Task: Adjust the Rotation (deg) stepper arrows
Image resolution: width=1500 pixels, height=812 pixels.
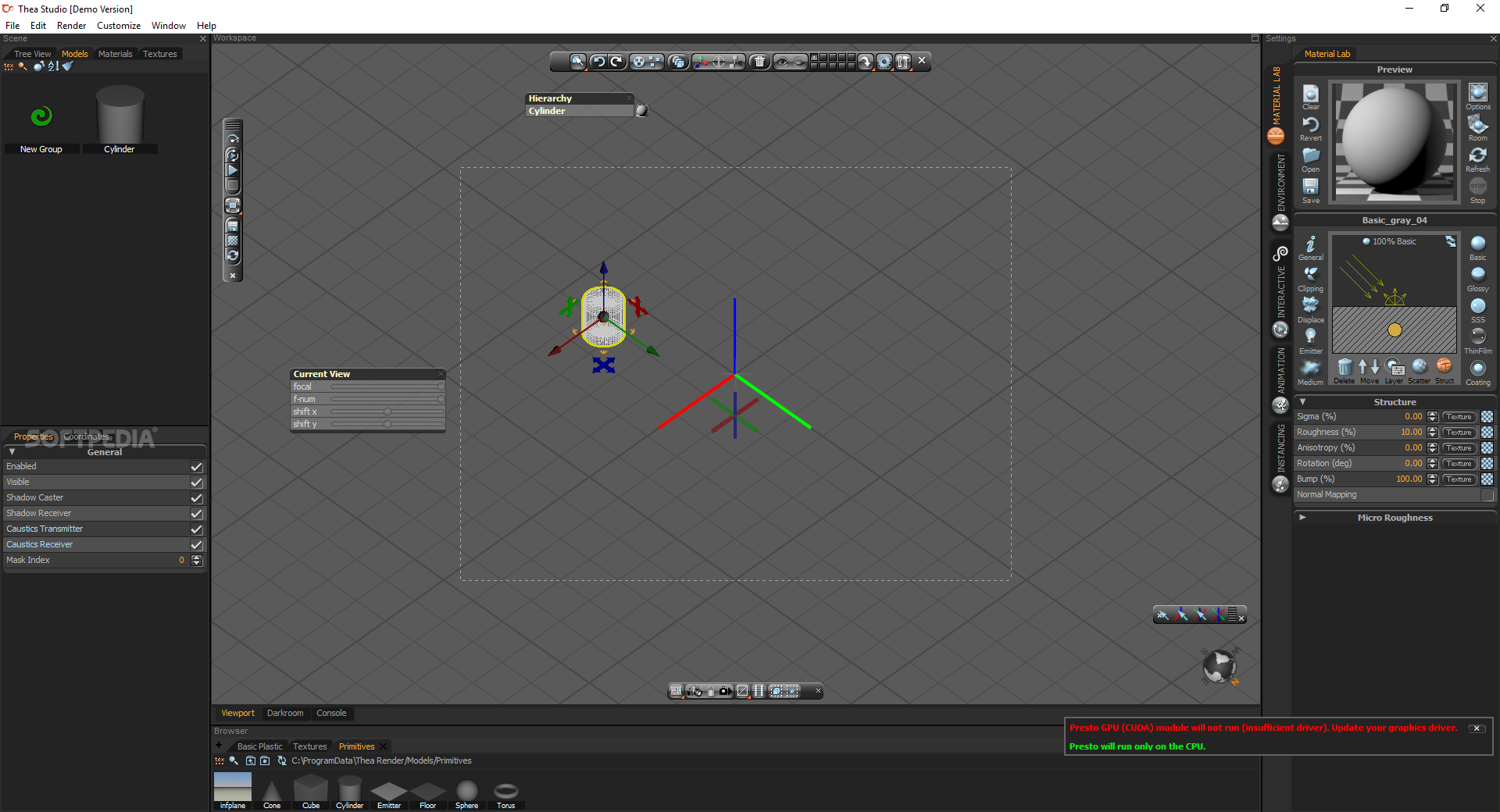Action: 1432,464
